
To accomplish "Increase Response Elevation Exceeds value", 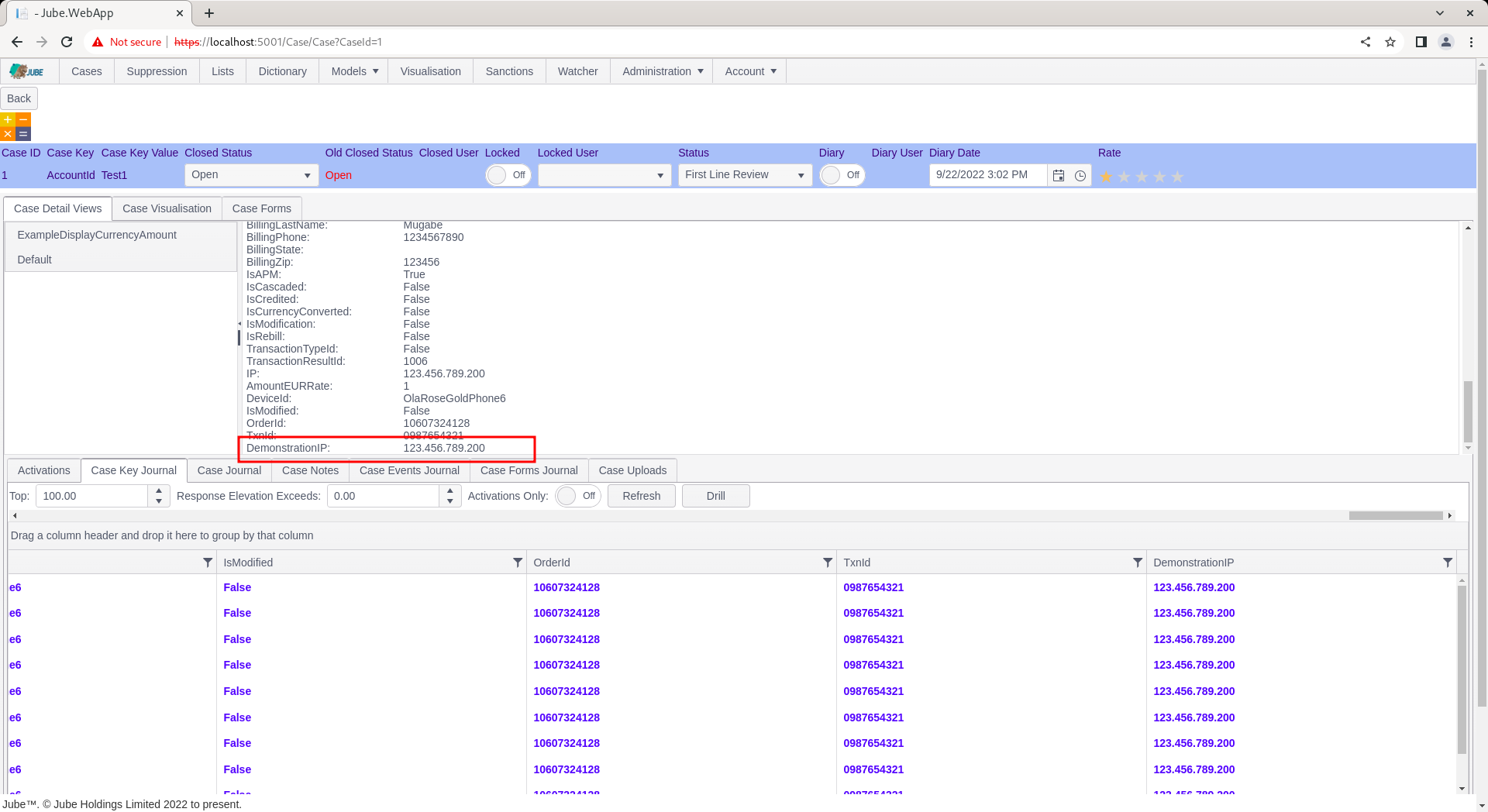I will pyautogui.click(x=450, y=490).
